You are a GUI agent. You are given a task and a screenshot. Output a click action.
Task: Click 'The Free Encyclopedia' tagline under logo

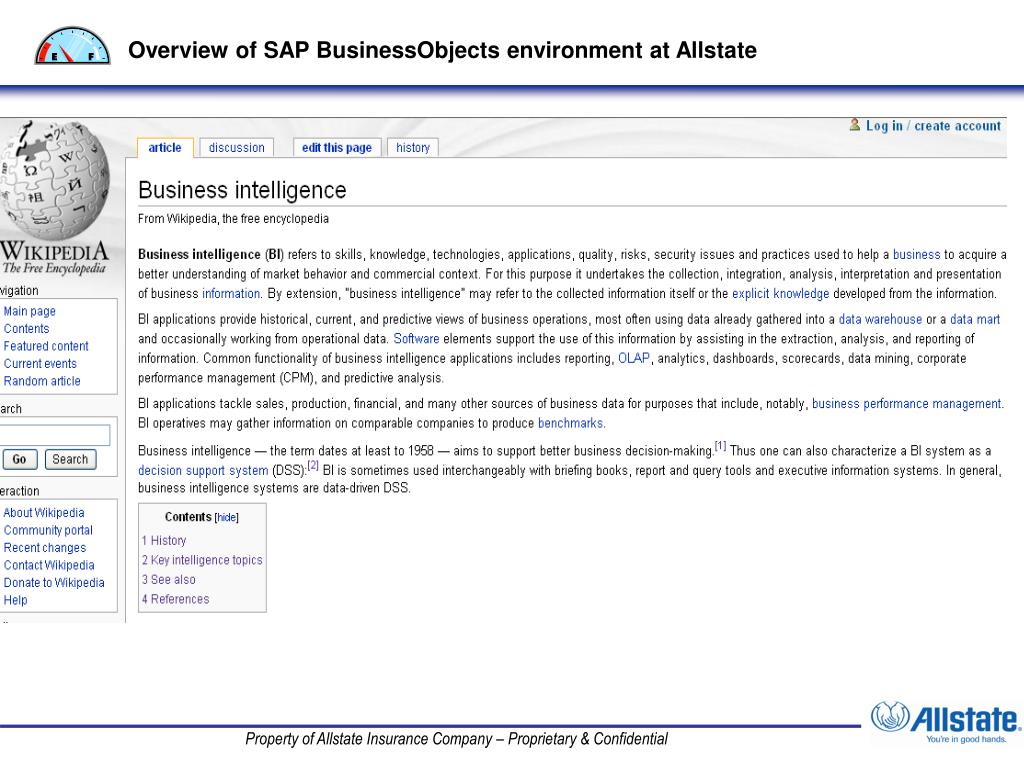coord(54,268)
